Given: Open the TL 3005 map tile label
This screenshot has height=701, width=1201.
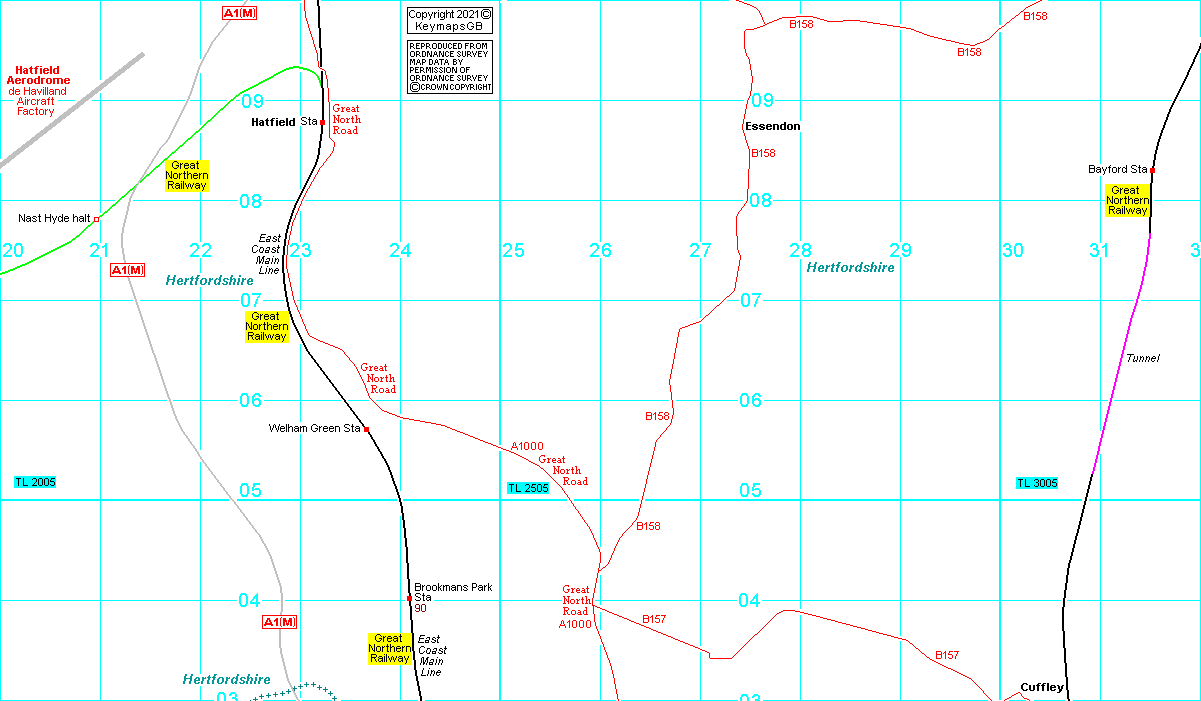Looking at the screenshot, I should [x=1037, y=483].
